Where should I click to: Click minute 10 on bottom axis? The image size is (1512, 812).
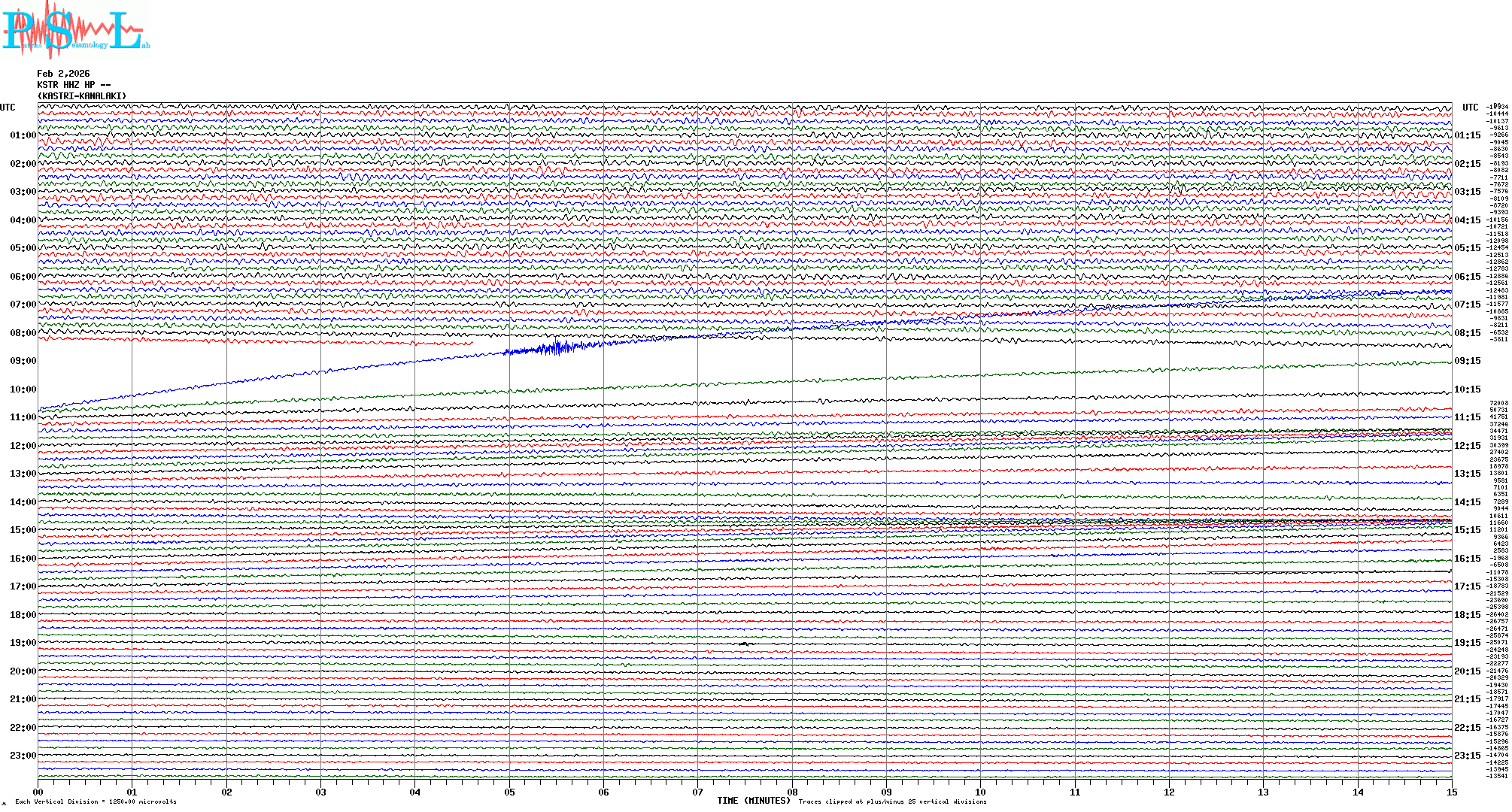point(980,792)
